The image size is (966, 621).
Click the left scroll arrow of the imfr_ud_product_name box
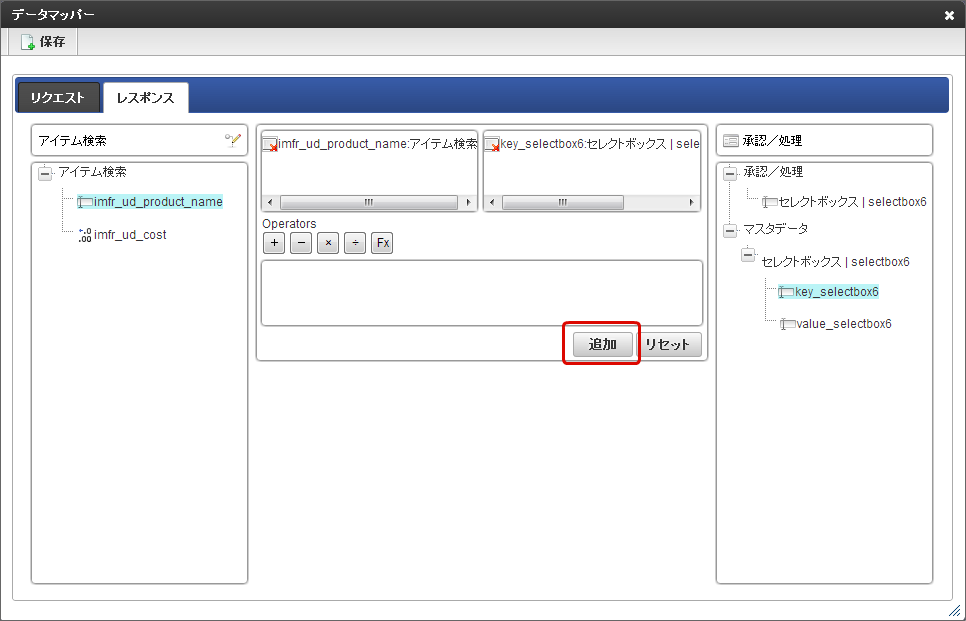point(270,203)
